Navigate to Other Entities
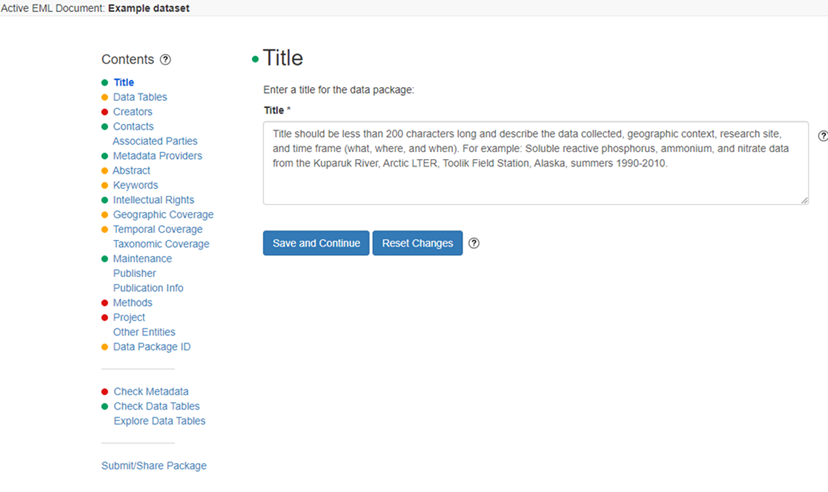This screenshot has width=828, height=492. point(144,332)
